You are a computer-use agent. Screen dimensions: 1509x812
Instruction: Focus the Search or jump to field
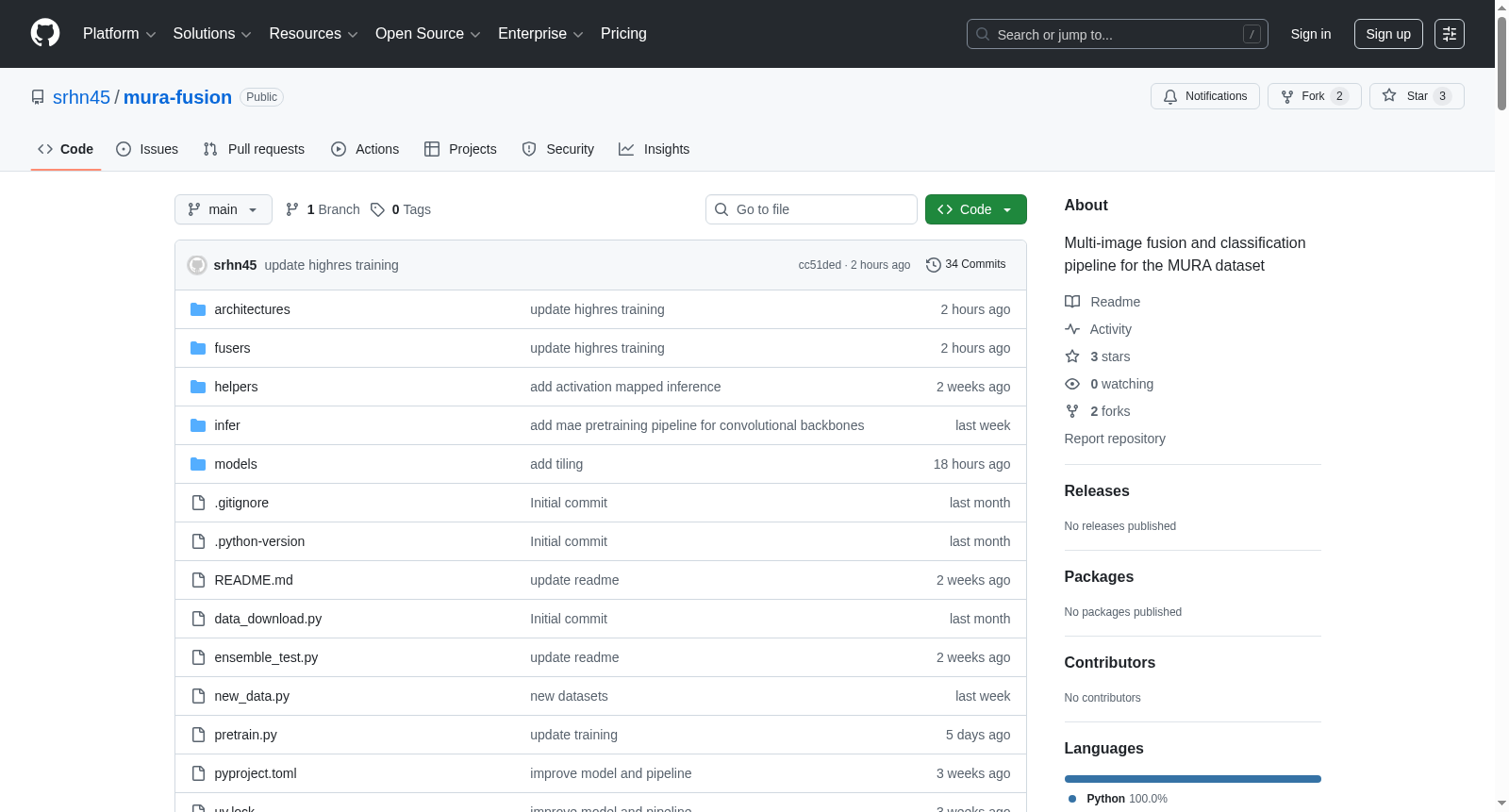click(1118, 34)
